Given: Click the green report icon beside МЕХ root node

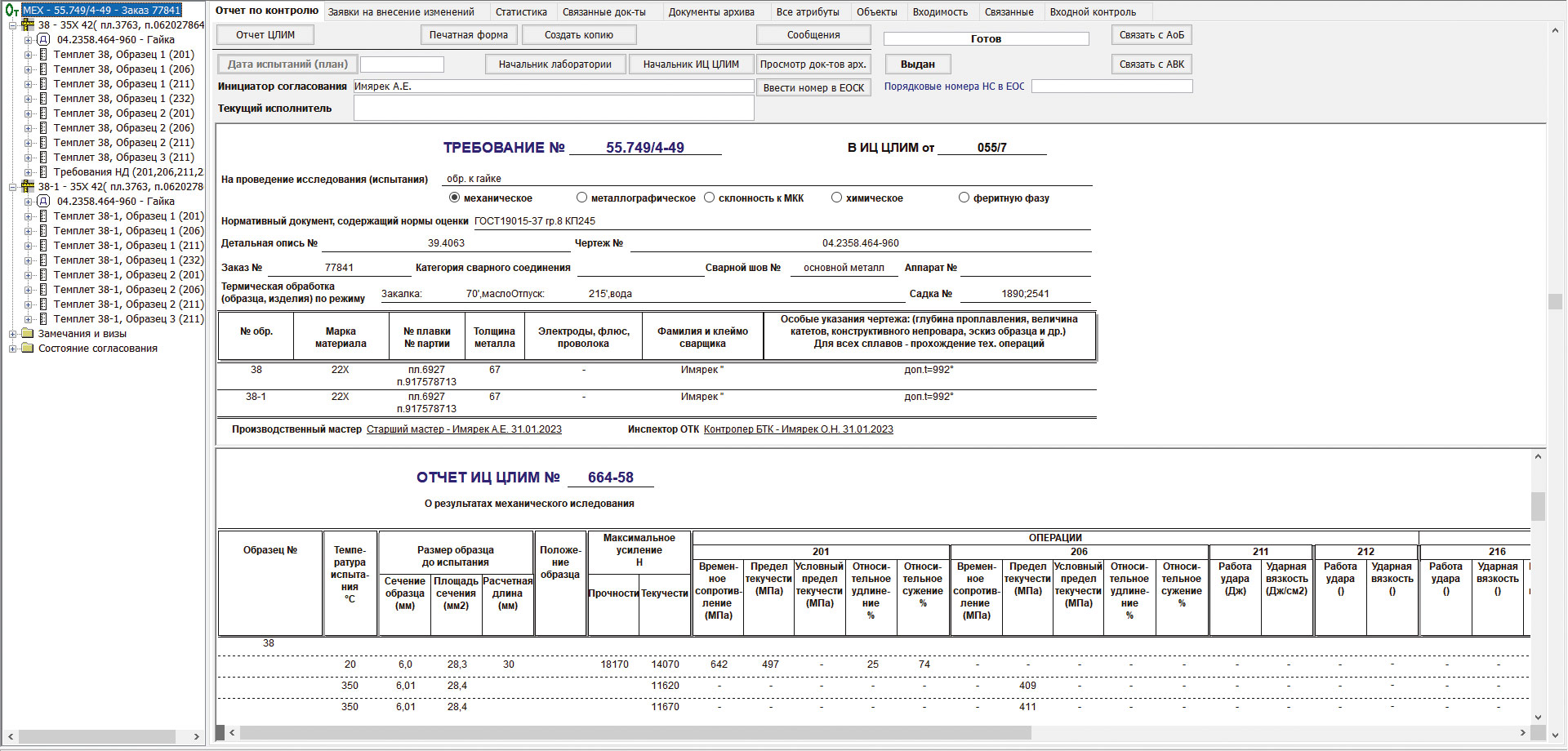Looking at the screenshot, I should (x=11, y=11).
